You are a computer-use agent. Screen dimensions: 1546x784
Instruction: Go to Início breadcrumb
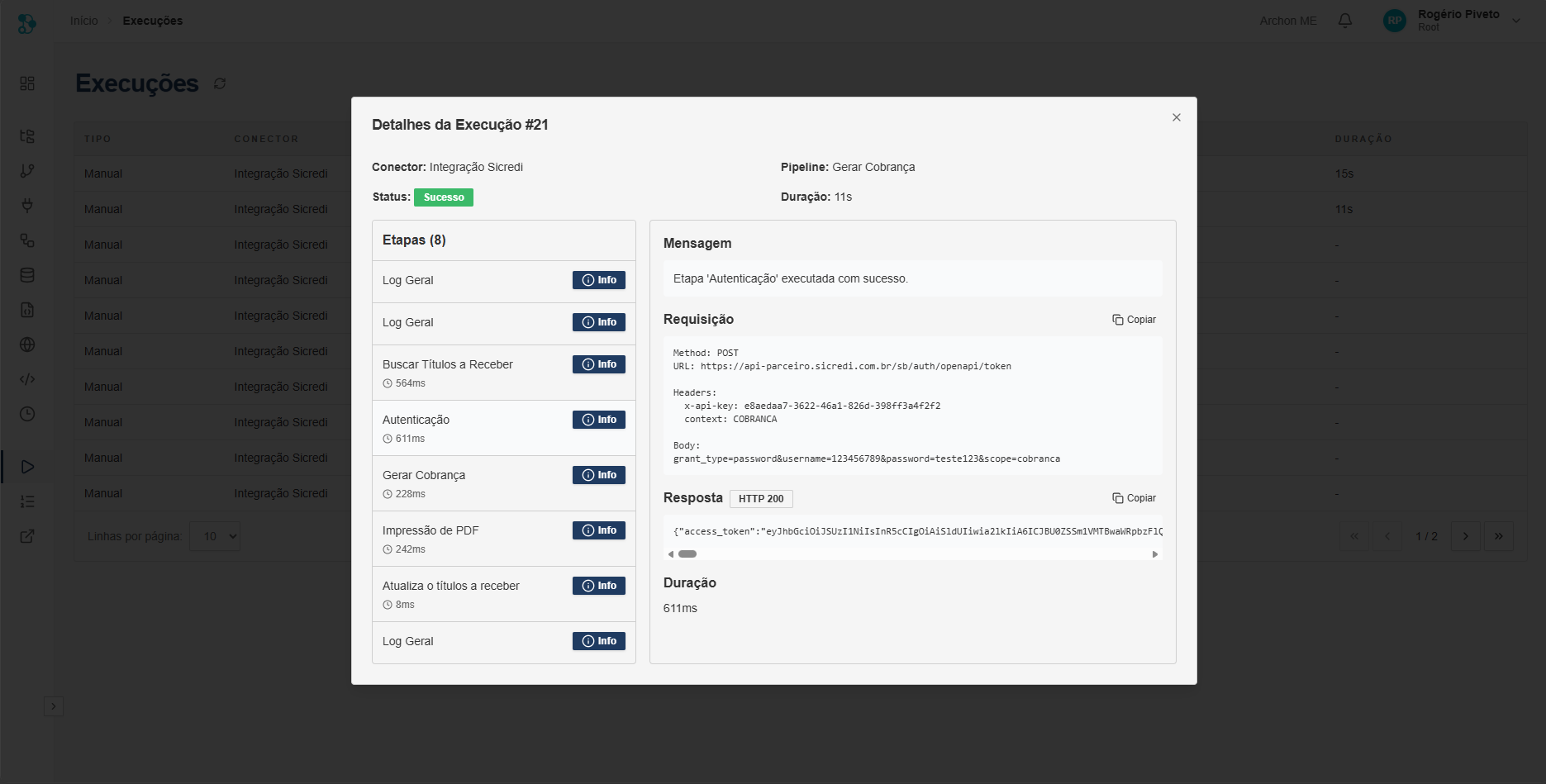(83, 21)
